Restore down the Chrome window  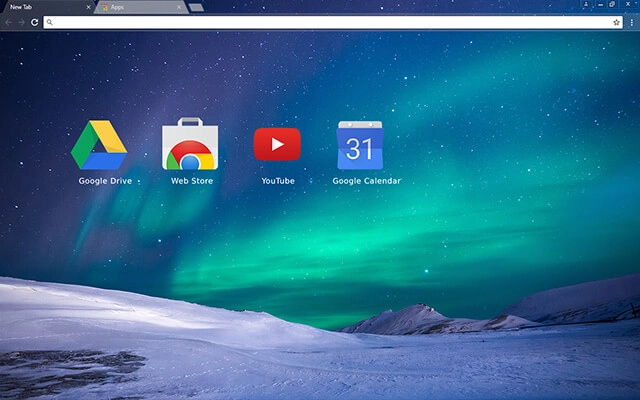pyautogui.click(x=612, y=4)
